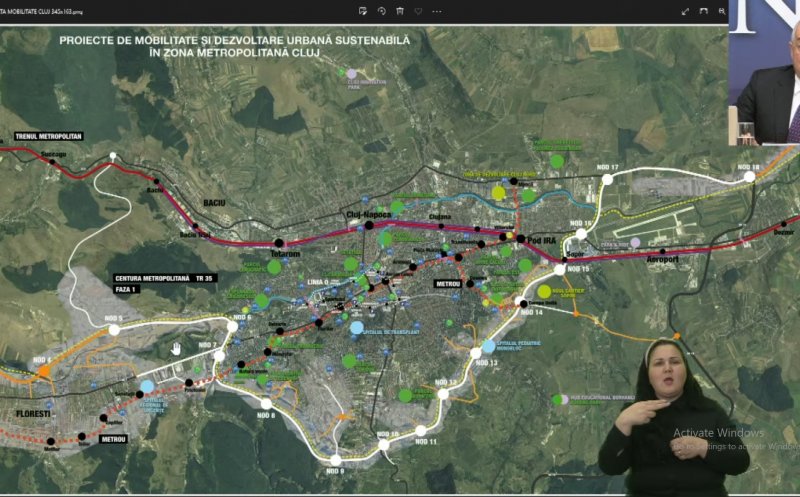Click the 'Cluj-Napoca' station label
Viewport: 800px width, 497px height.
(368, 215)
